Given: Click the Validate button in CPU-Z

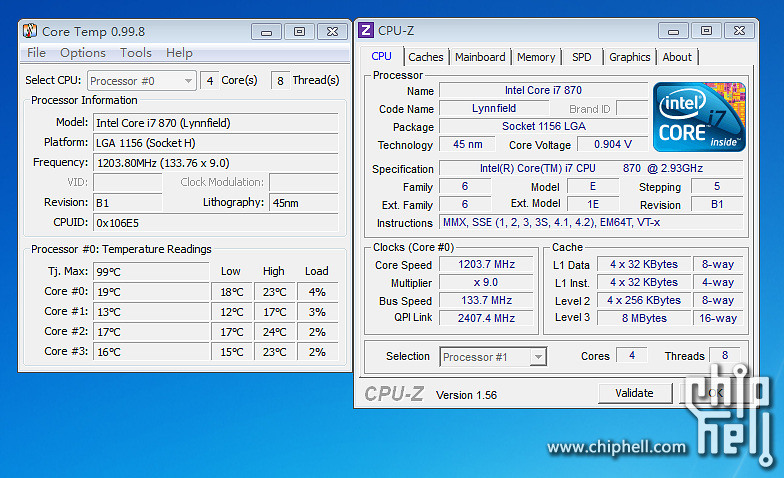Looking at the screenshot, I should pyautogui.click(x=634, y=393).
